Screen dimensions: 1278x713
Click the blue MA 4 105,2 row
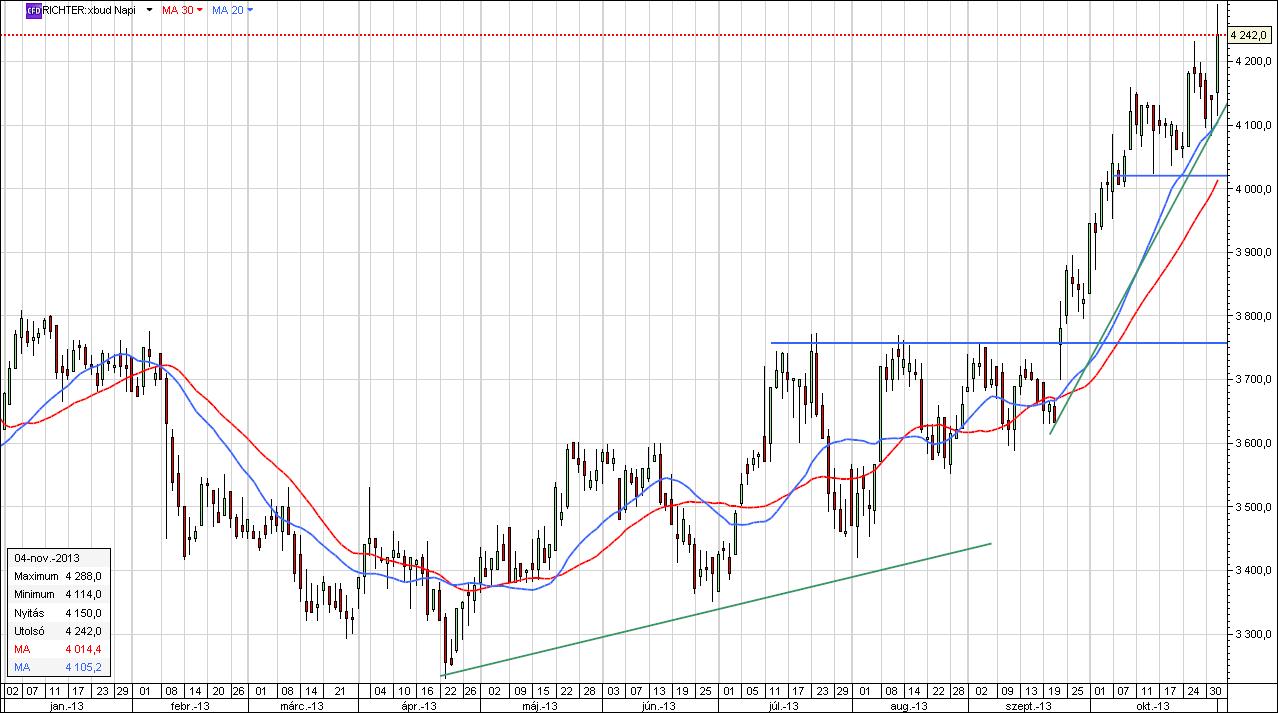[x=57, y=667]
